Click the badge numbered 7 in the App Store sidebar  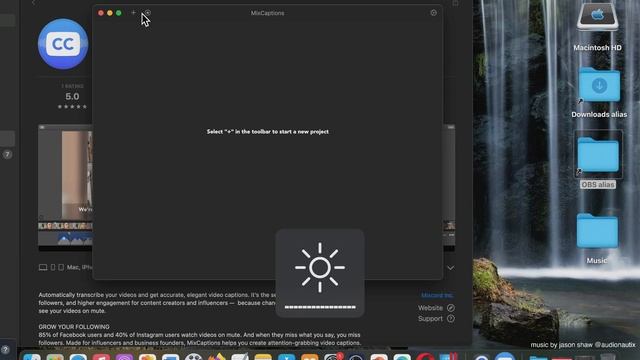(7, 154)
